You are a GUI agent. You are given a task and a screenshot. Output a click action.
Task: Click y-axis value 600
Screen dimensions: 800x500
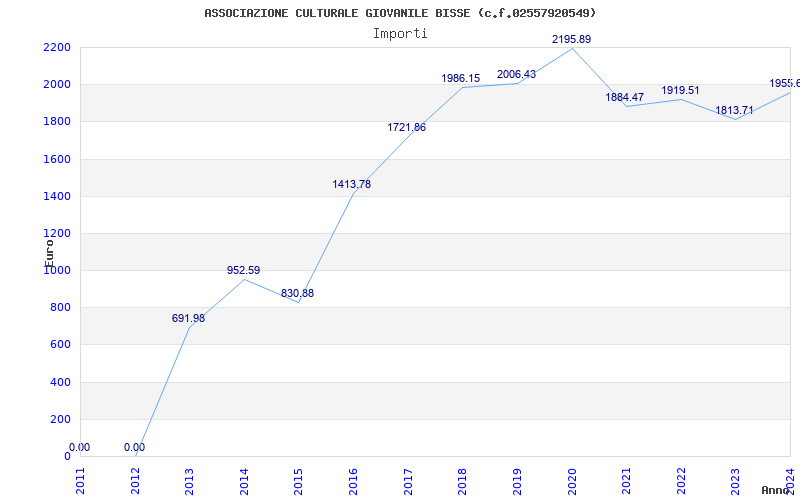point(60,345)
